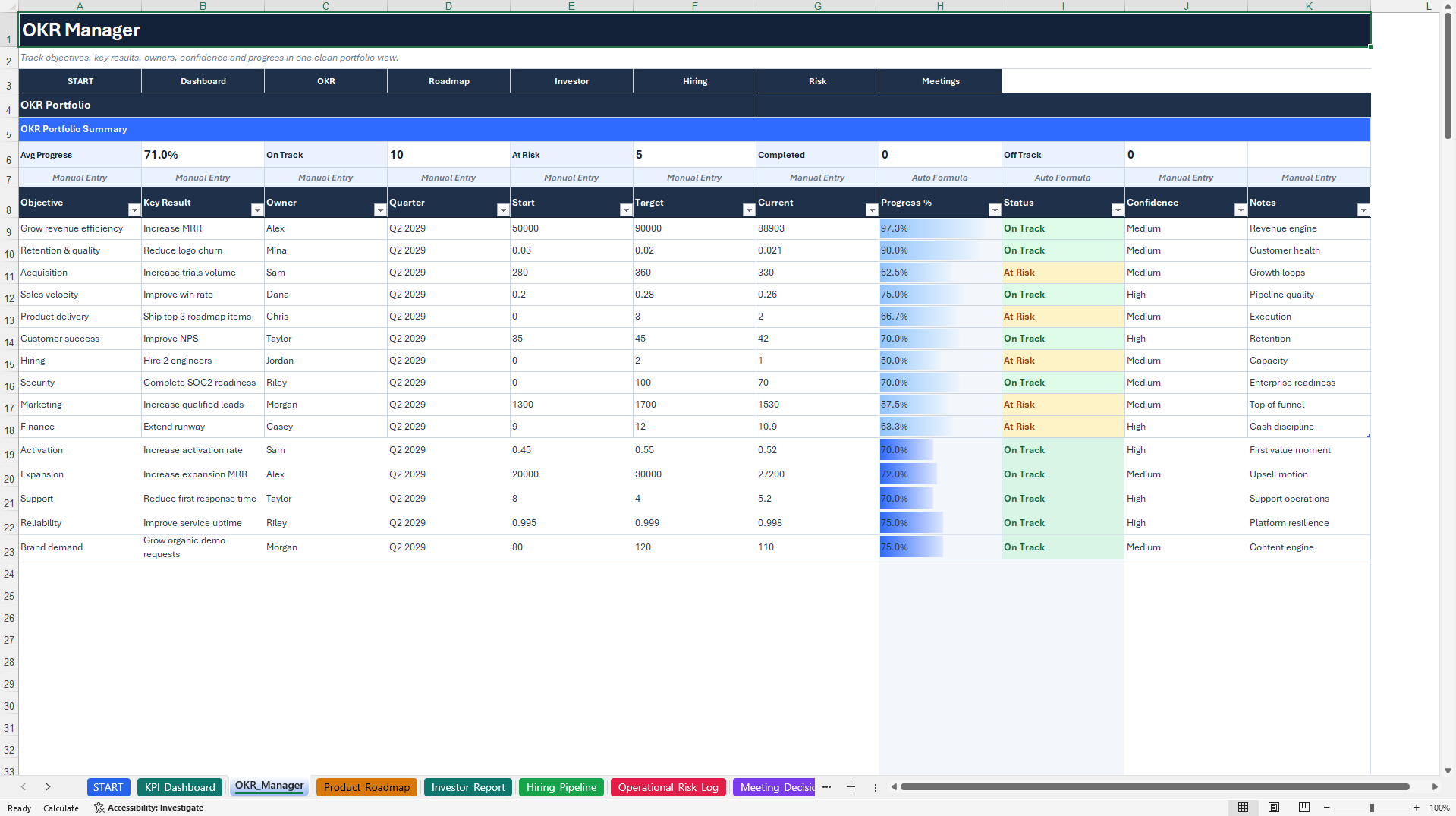This screenshot has height=816, width=1456.
Task: Switch to Page Layout view icon
Action: [1274, 808]
